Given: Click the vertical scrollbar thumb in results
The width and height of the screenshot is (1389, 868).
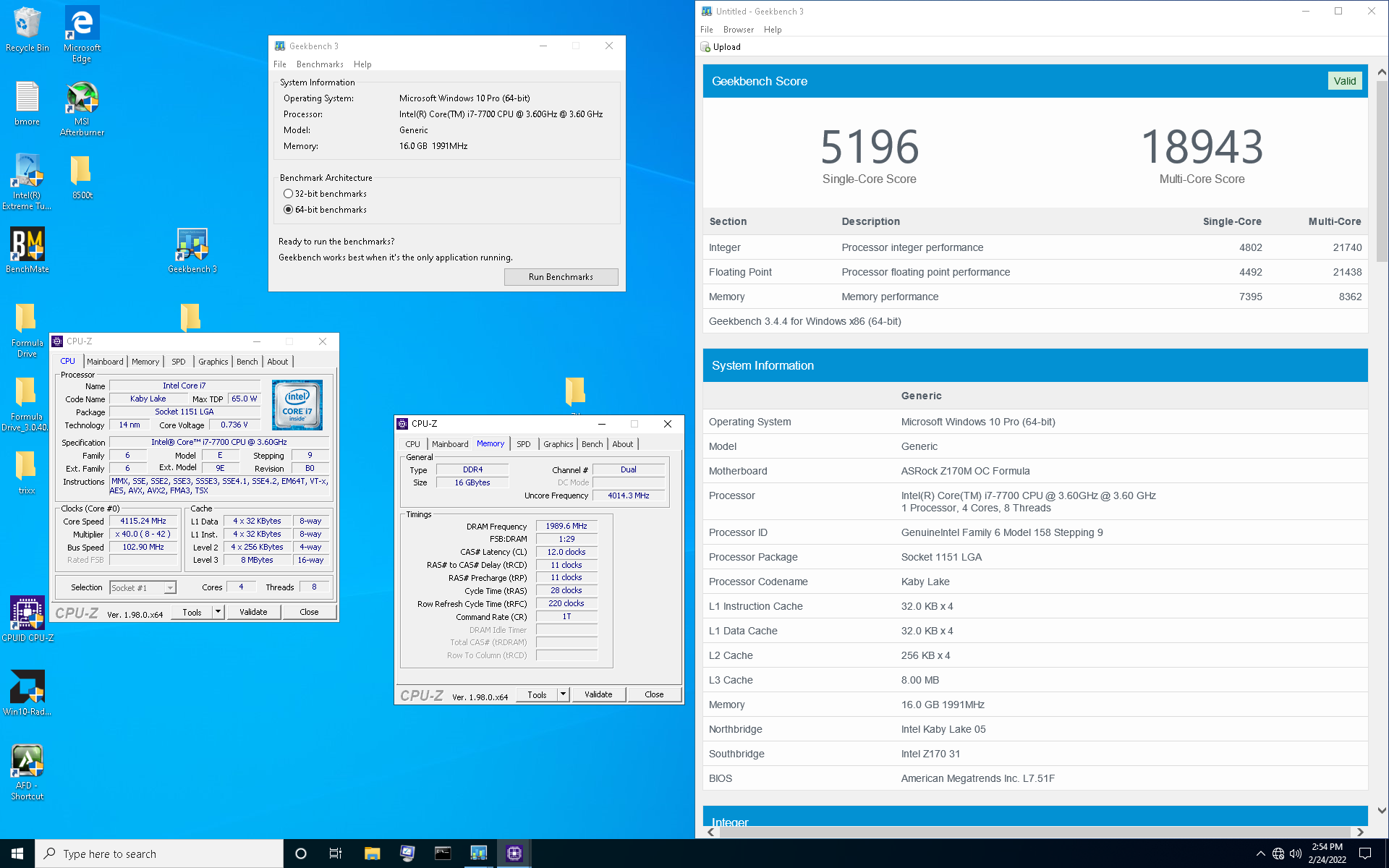Looking at the screenshot, I should 1382,171.
